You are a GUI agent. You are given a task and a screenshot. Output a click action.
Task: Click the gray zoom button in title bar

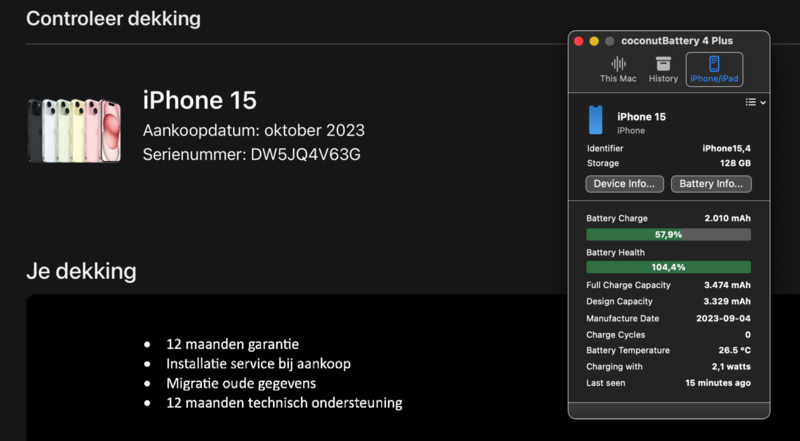pos(609,41)
